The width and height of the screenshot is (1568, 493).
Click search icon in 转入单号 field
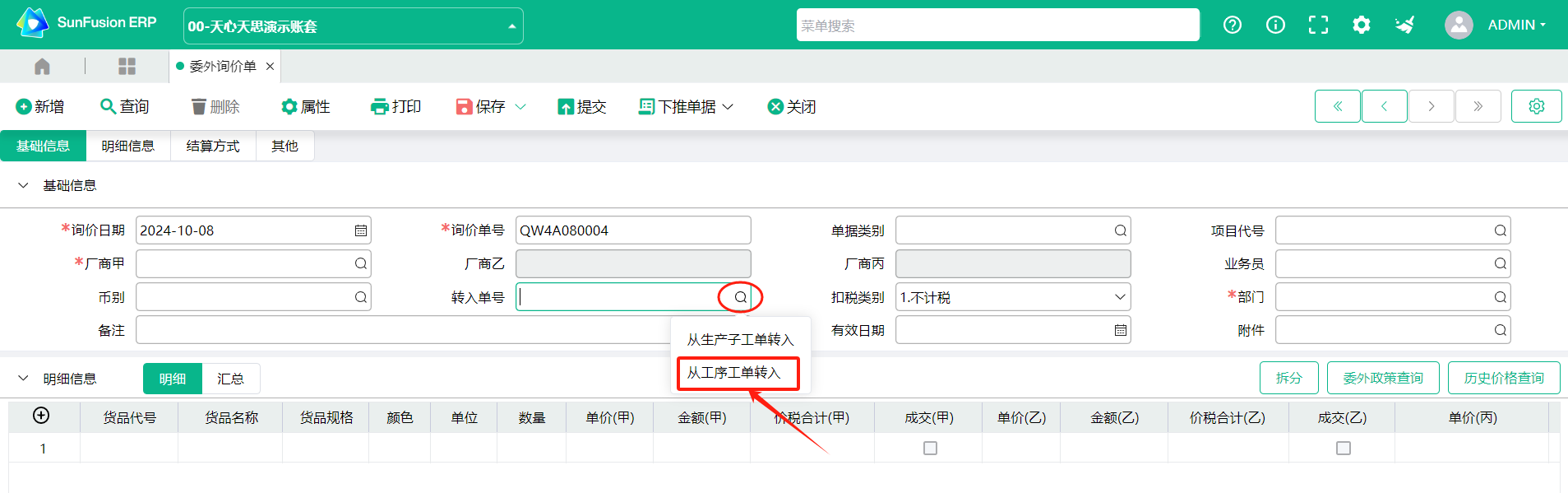pos(740,297)
